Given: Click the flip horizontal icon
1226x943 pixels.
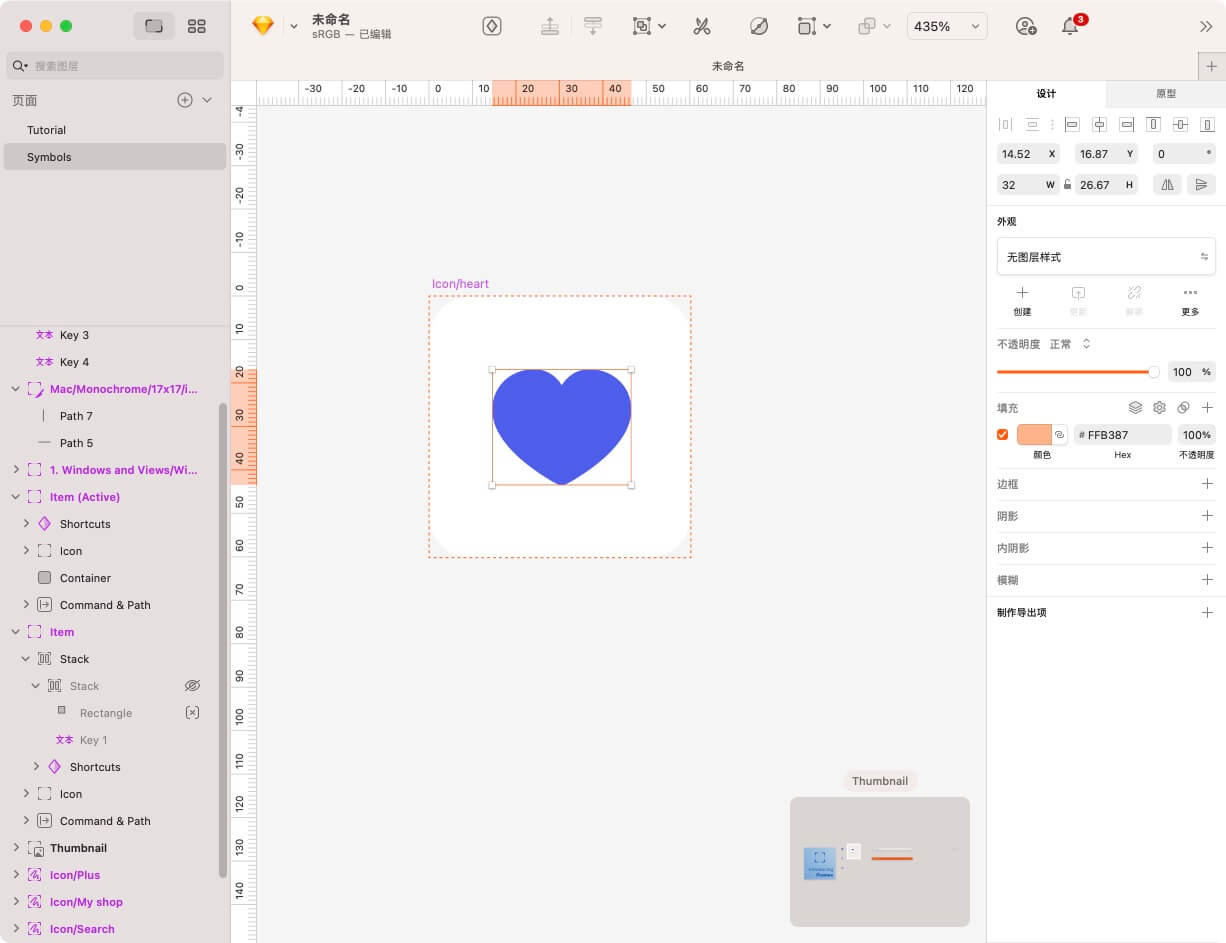Looking at the screenshot, I should (x=1167, y=184).
